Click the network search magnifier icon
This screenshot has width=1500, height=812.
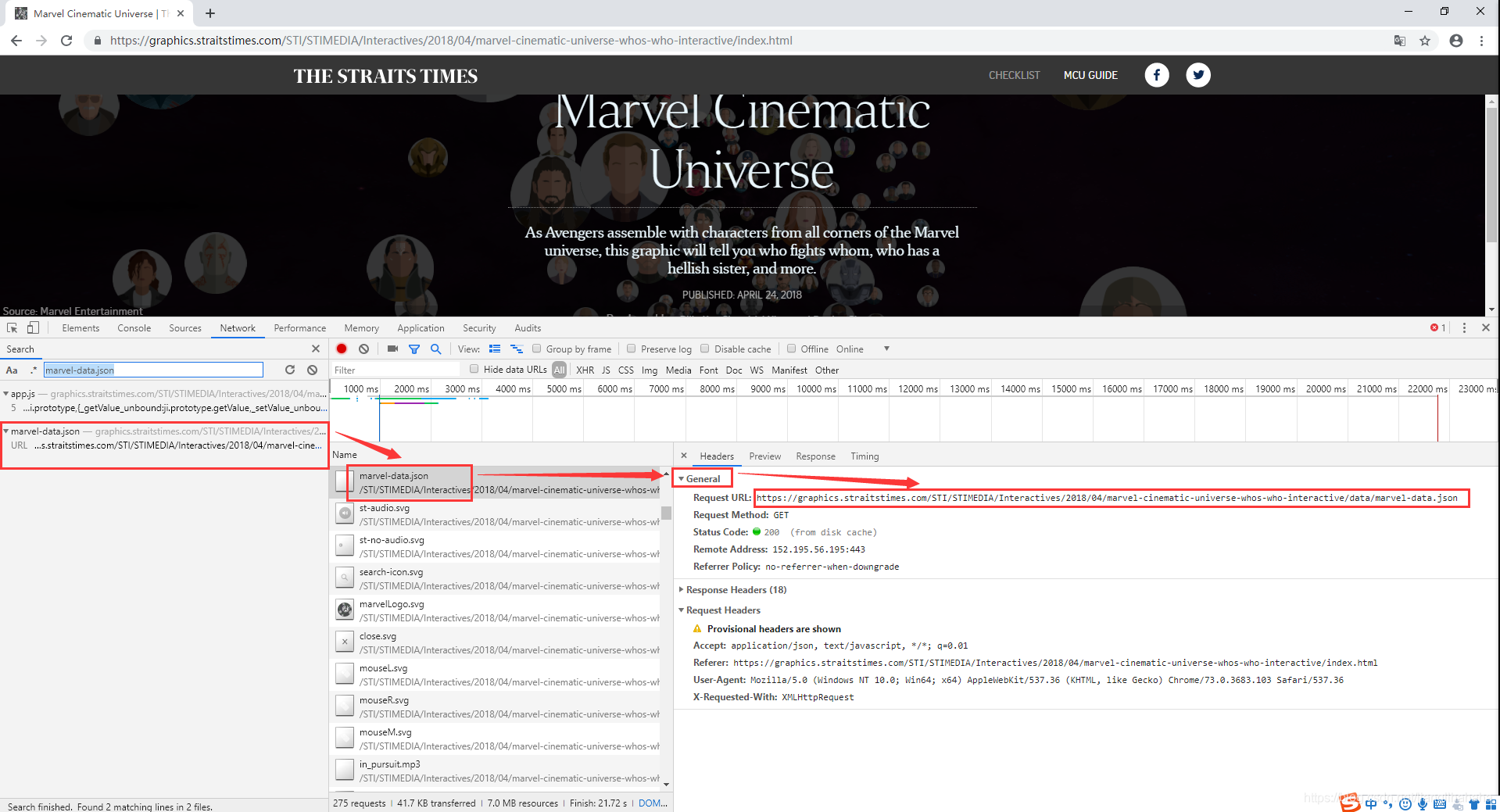click(x=436, y=349)
